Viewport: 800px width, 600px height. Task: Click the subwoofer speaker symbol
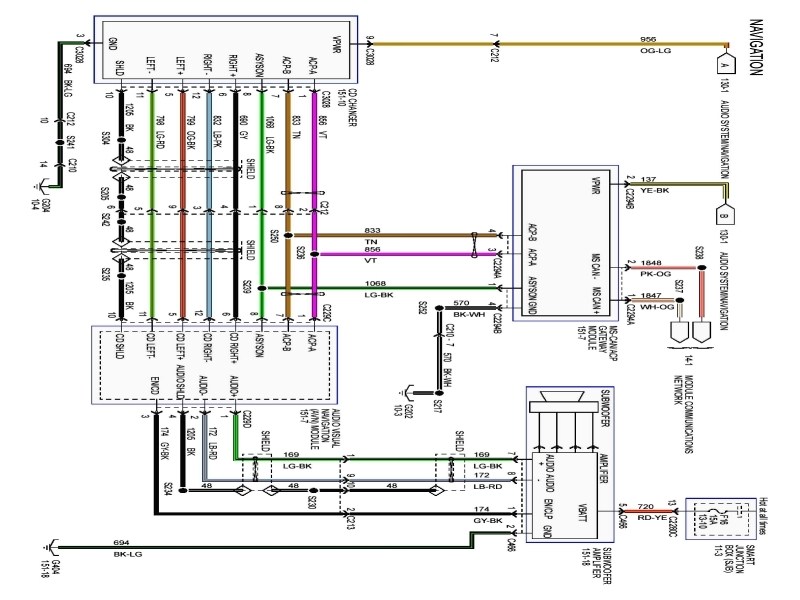(x=563, y=402)
